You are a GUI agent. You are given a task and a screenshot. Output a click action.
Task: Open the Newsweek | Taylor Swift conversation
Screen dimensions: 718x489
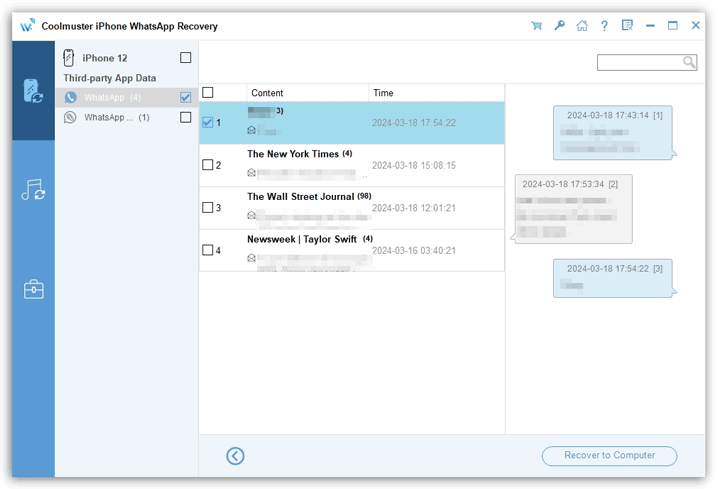point(352,250)
